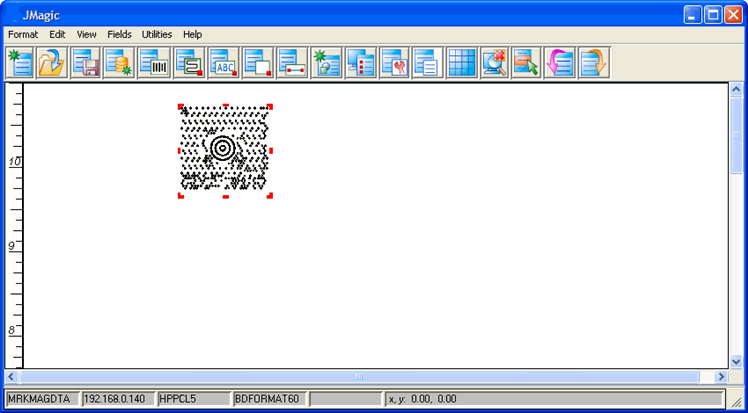Viewport: 748px width, 413px height.
Task: Toggle the grid display icon
Action: [x=461, y=62]
